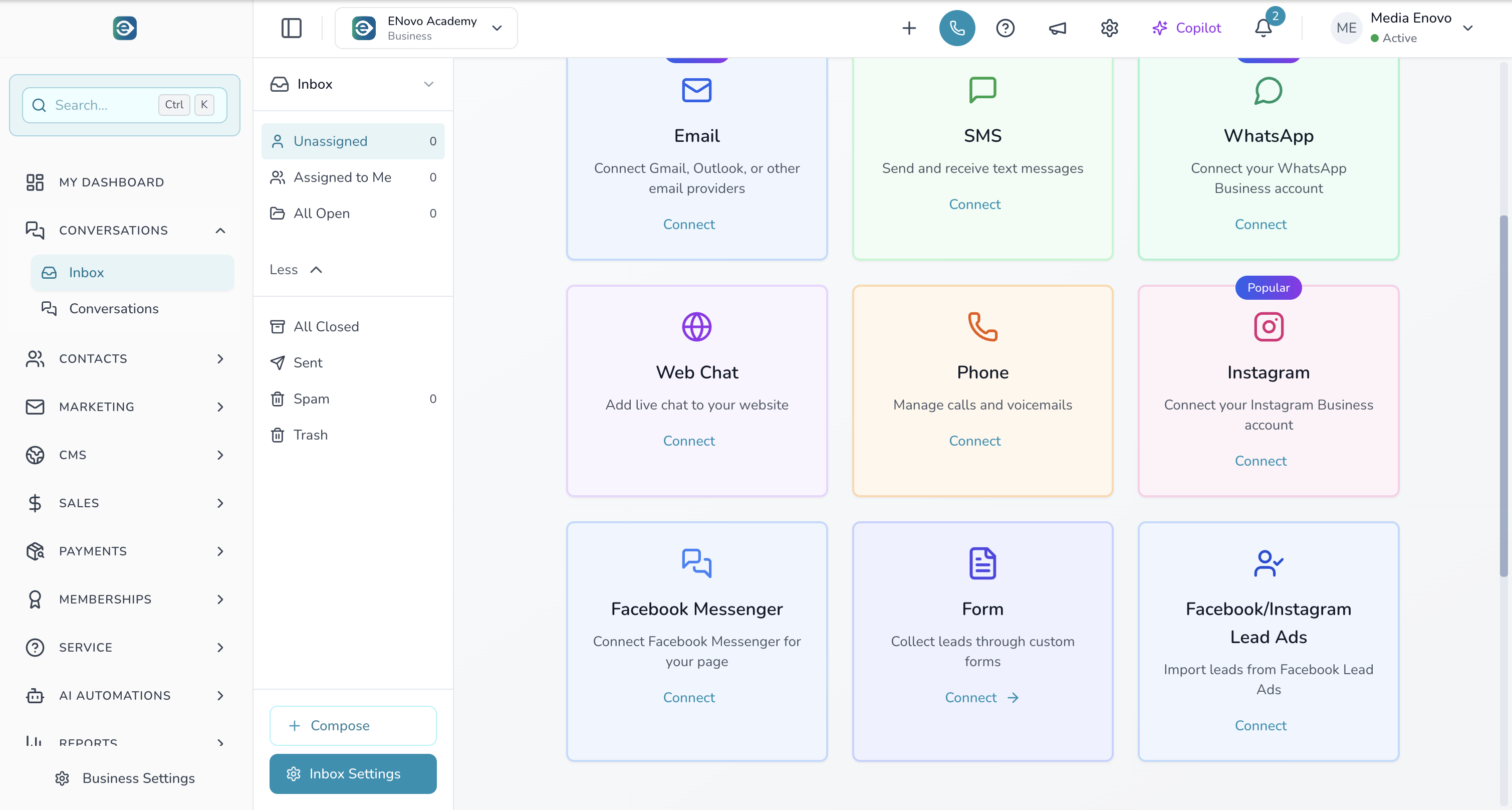Viewport: 1512px width, 810px height.
Task: Open the settings gear icon
Action: pos(1109,28)
